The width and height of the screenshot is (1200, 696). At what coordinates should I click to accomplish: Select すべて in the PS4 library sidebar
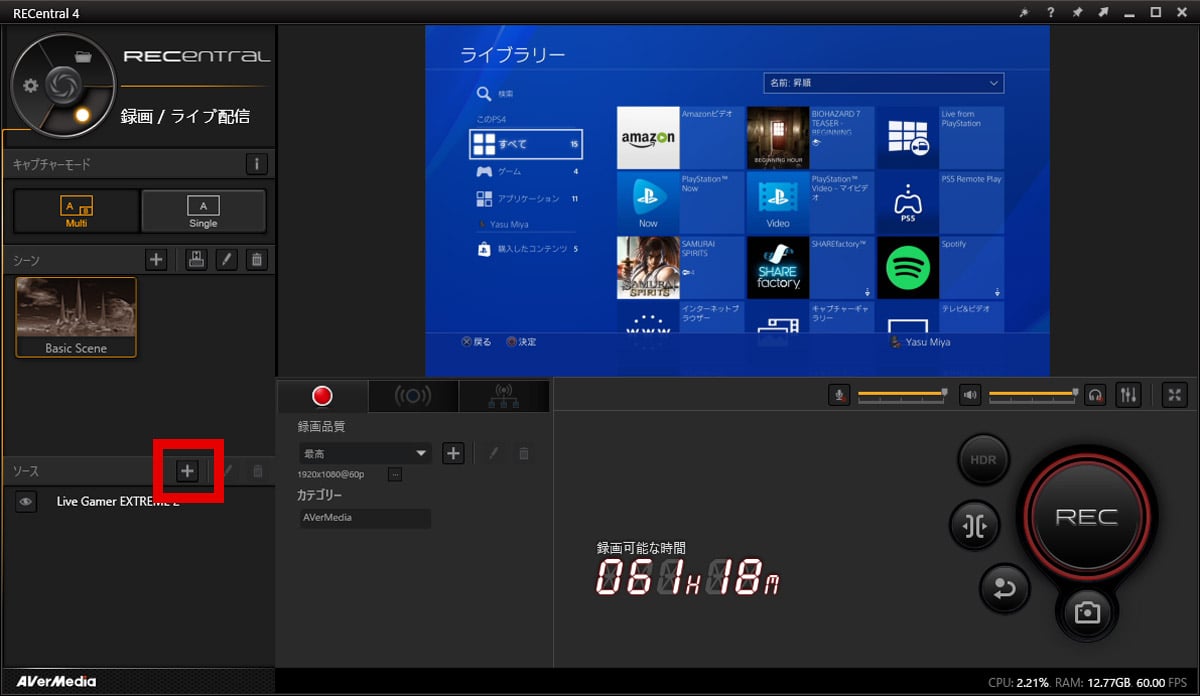pos(526,144)
